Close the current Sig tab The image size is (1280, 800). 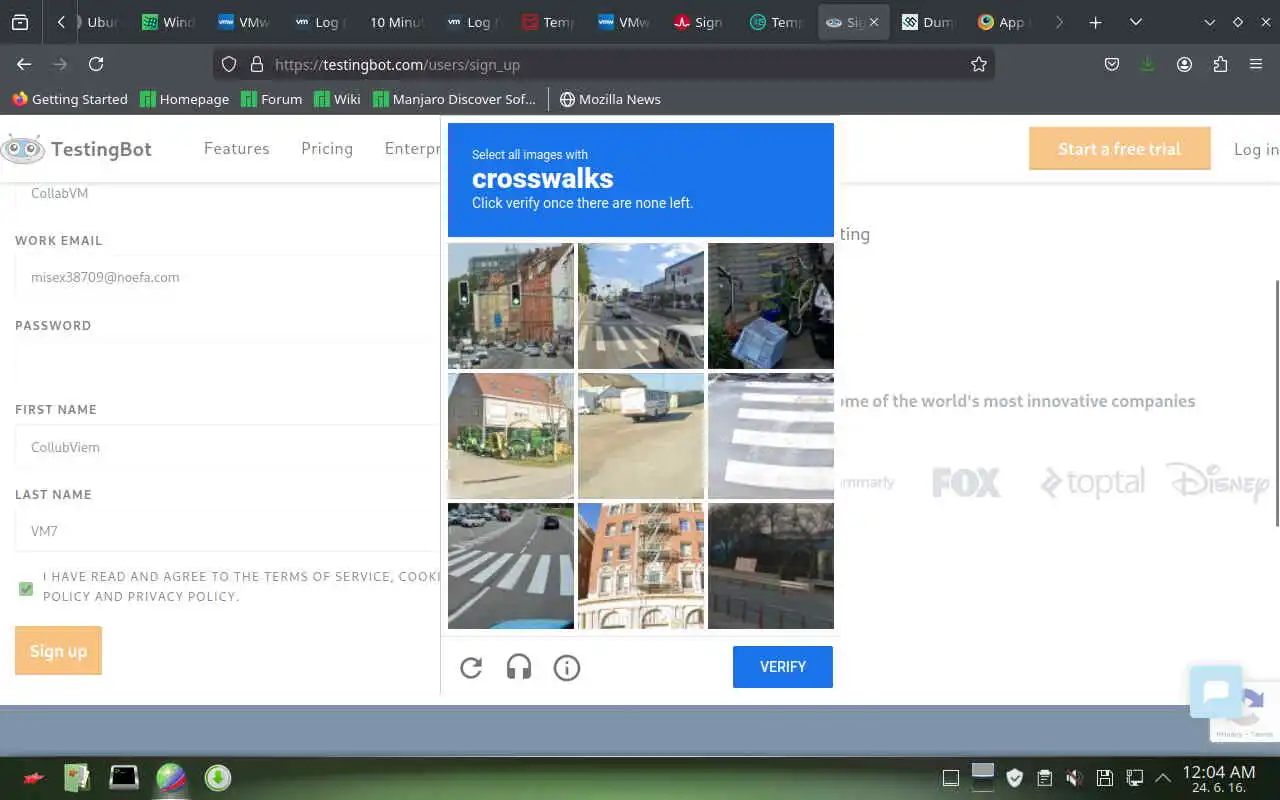click(874, 22)
